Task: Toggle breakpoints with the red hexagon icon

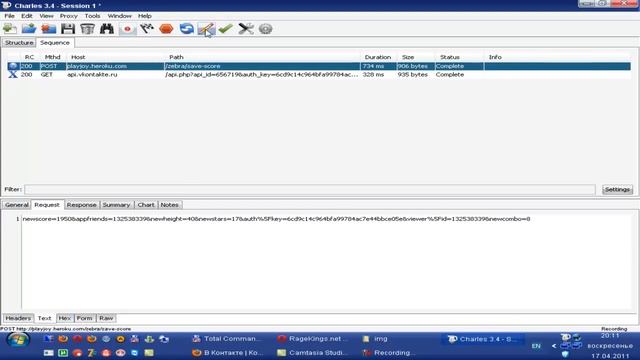Action: pos(167,29)
